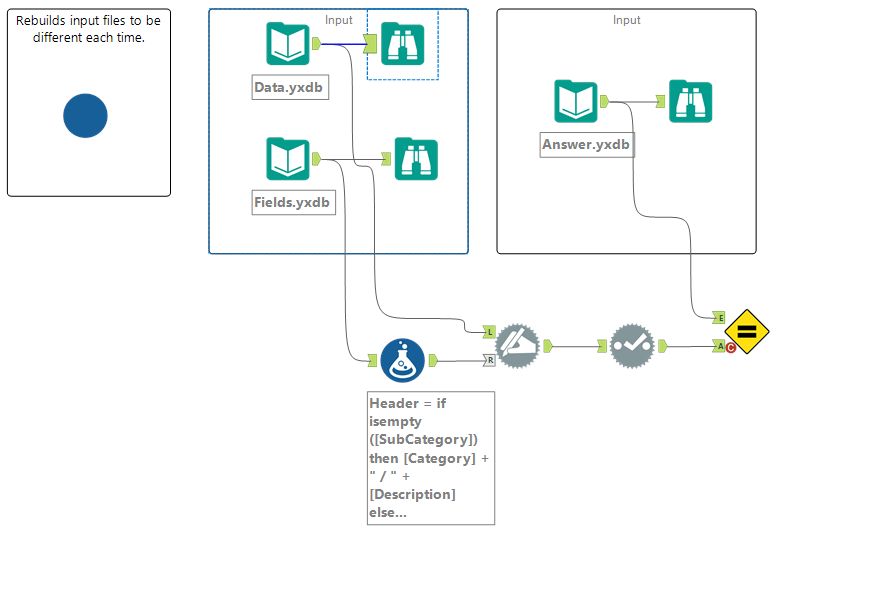Select the gray checkmark Select tool
This screenshot has height=589, width=894.
click(632, 346)
